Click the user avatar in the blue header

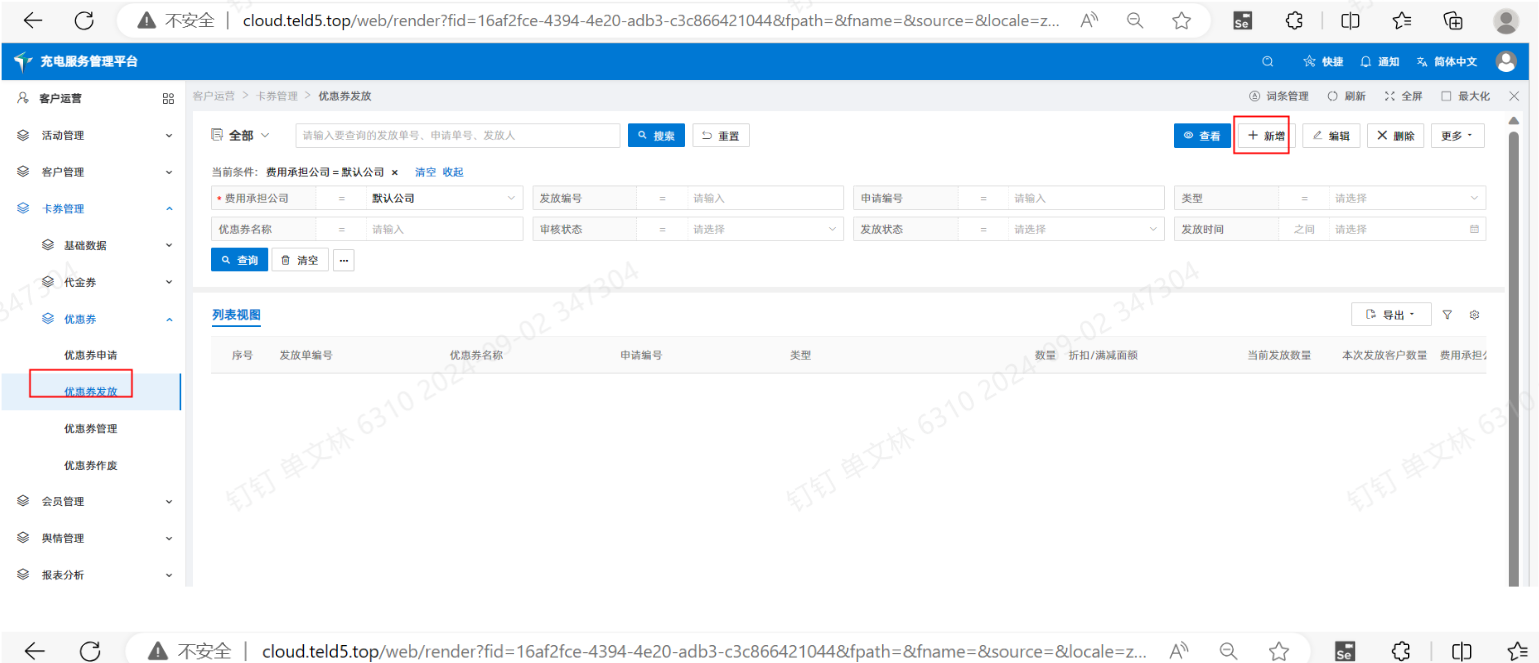(1505, 62)
